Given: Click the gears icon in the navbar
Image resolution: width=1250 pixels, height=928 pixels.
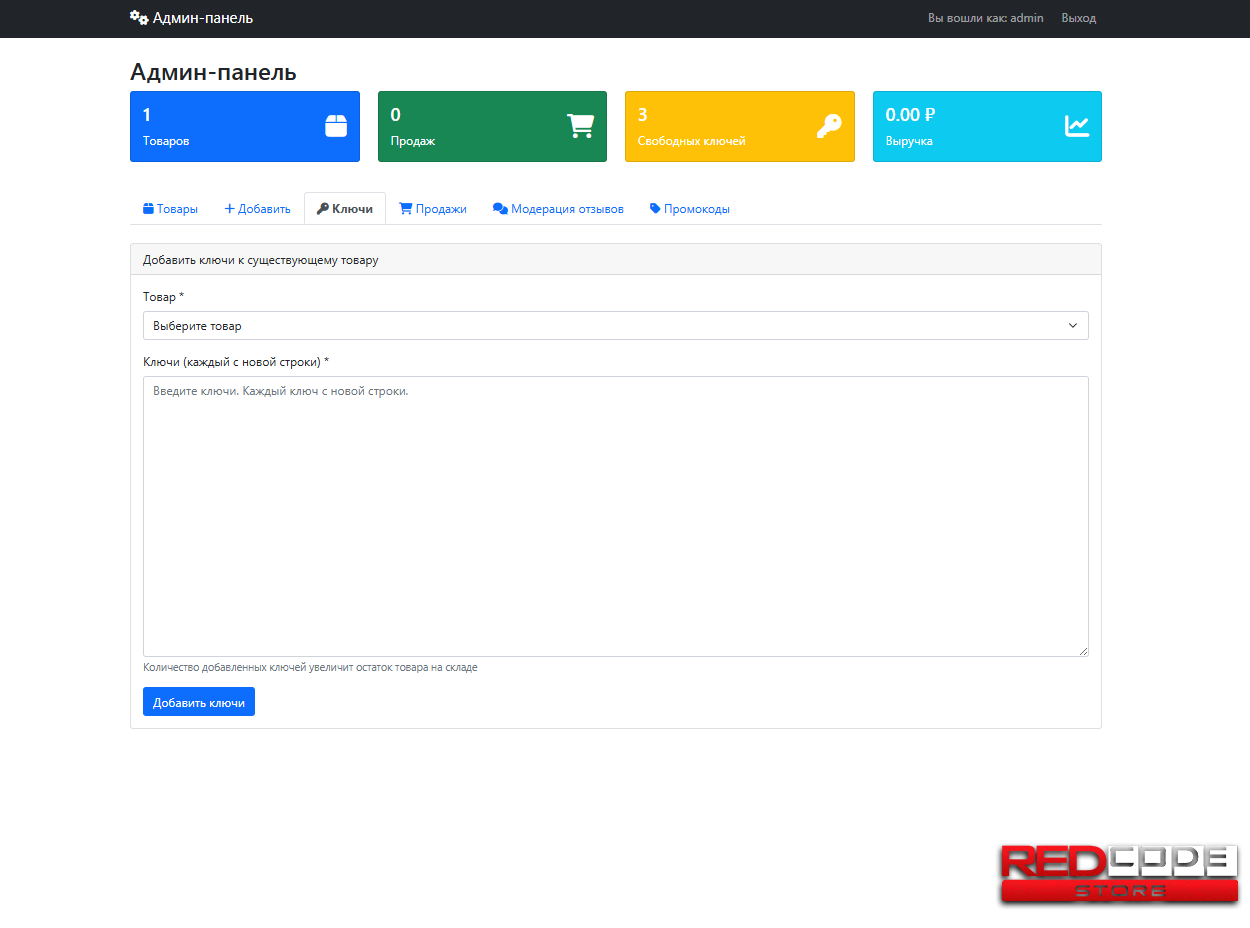Looking at the screenshot, I should (139, 18).
